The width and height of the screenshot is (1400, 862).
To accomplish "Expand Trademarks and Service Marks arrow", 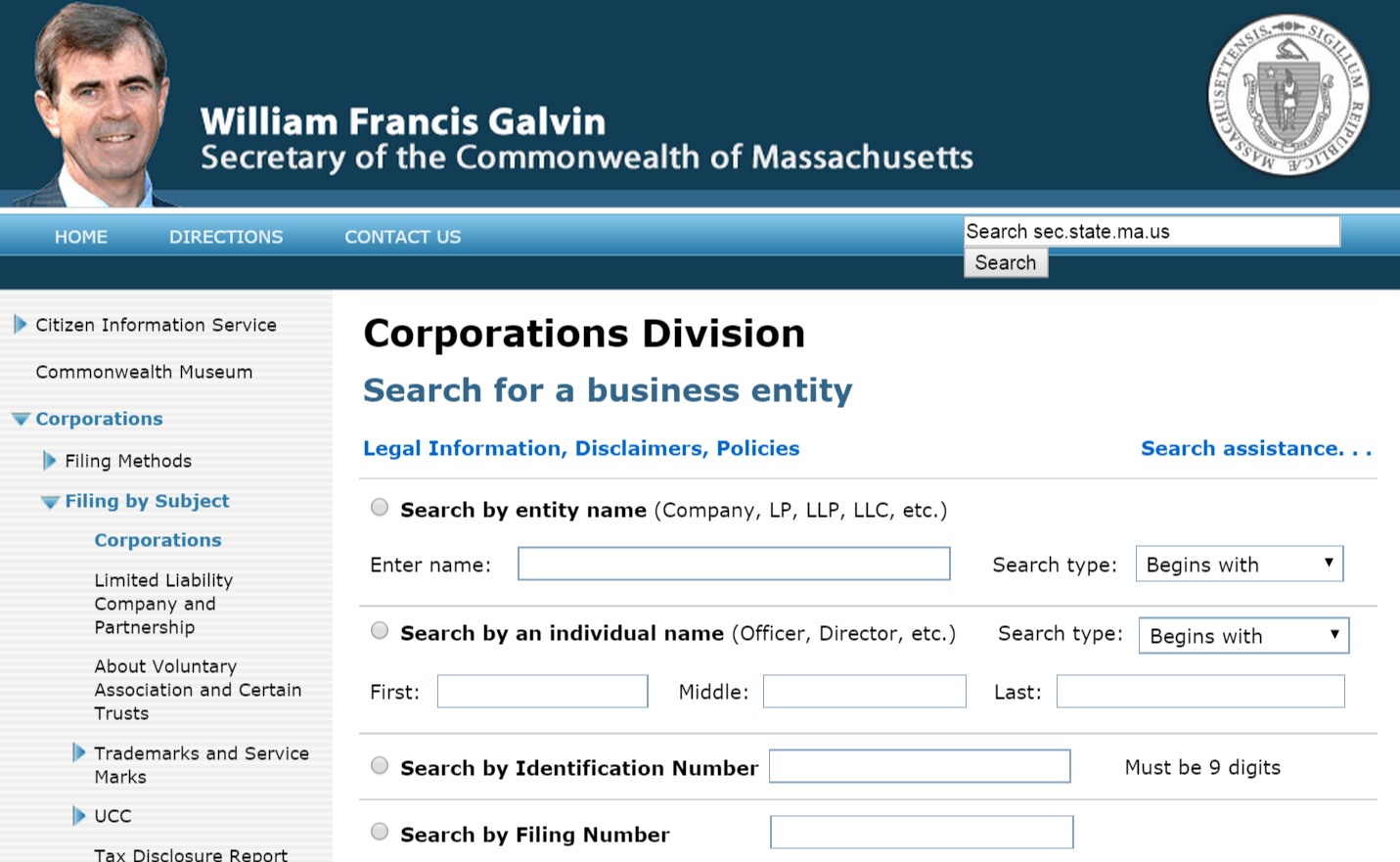I will point(79,753).
